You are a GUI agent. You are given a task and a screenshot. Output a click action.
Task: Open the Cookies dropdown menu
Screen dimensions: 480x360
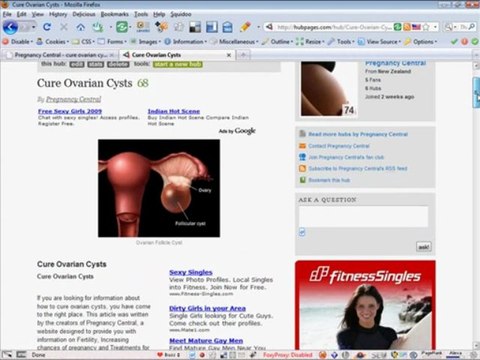53,42
